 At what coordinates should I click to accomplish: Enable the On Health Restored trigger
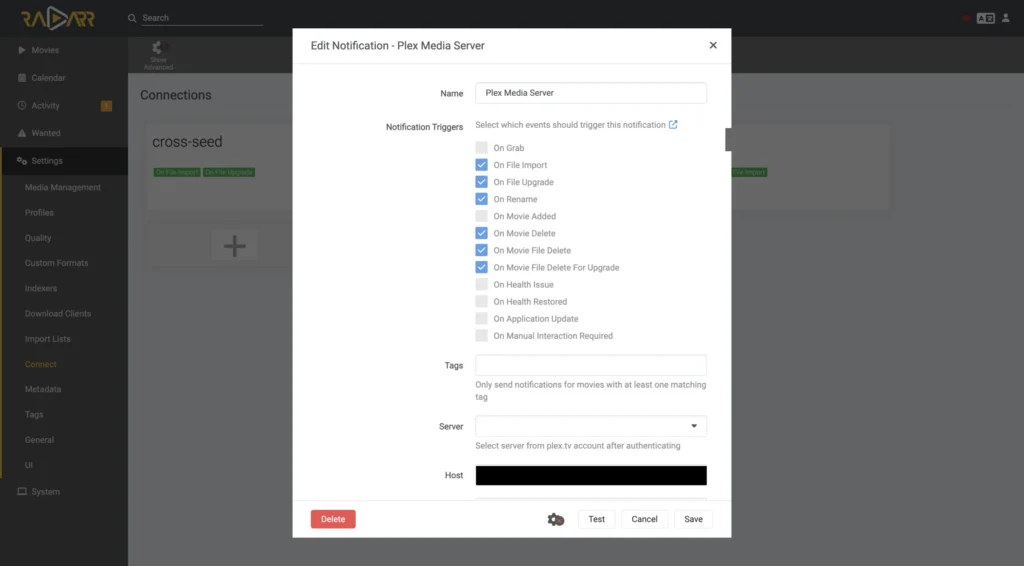pos(481,301)
